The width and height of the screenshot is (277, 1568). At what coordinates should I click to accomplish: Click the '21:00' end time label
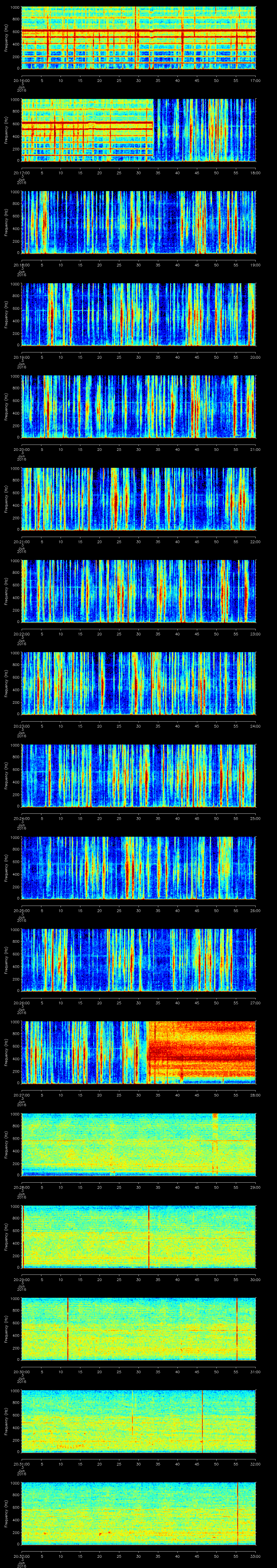point(255,449)
